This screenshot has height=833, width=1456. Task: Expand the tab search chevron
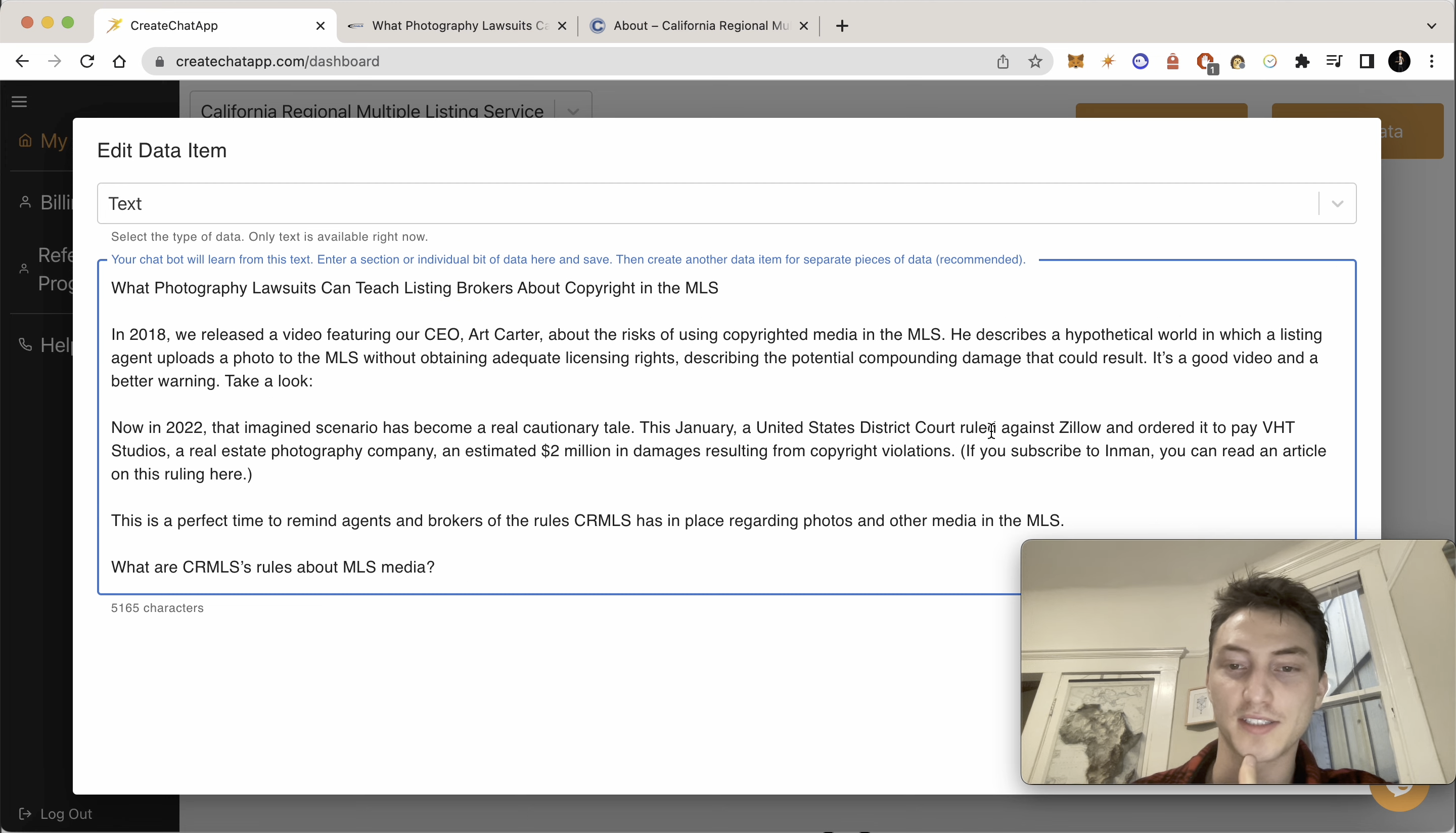(1431, 26)
